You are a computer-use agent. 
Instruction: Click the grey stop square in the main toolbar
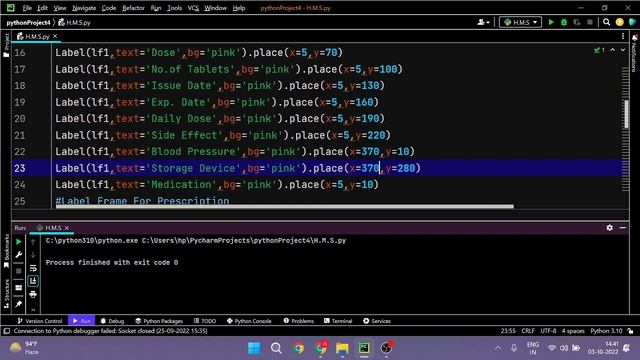590,22
